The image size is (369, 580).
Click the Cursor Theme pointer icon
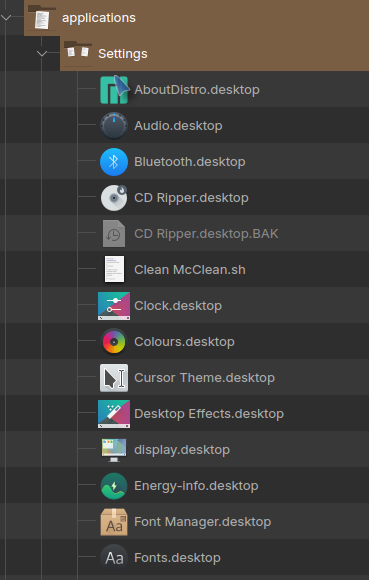click(x=114, y=378)
